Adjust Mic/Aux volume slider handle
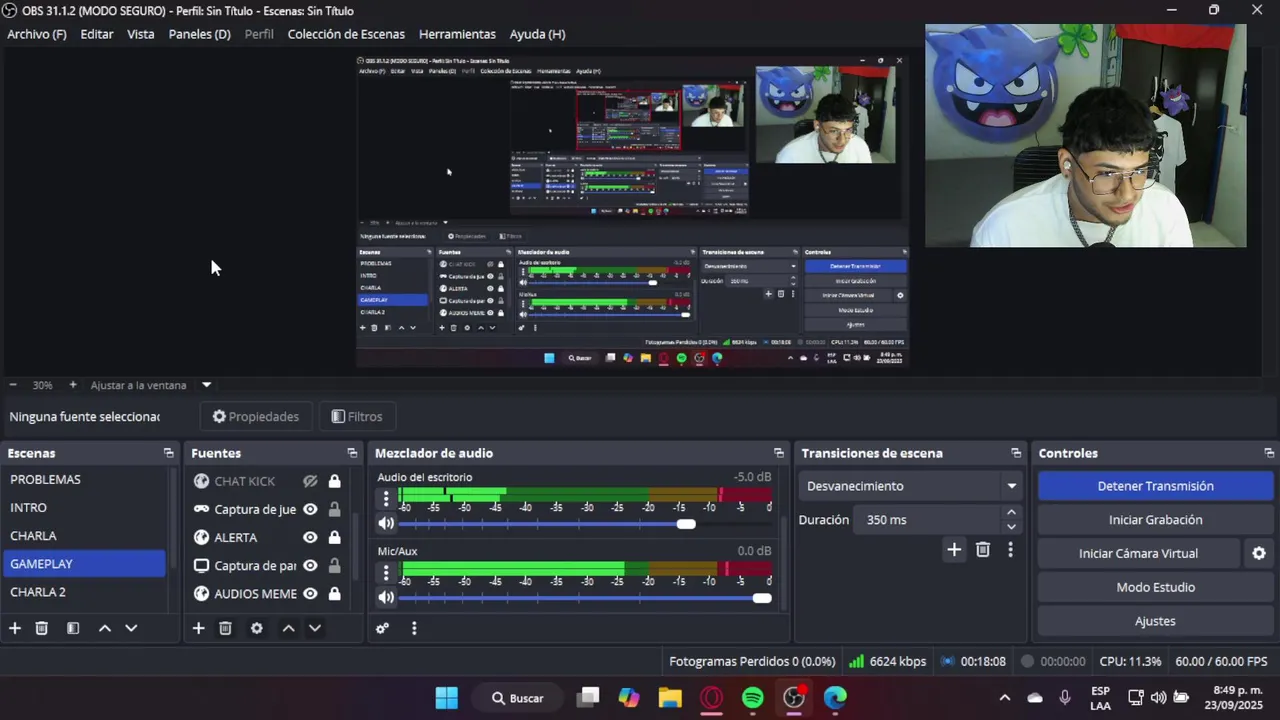The image size is (1280, 720). coord(762,598)
